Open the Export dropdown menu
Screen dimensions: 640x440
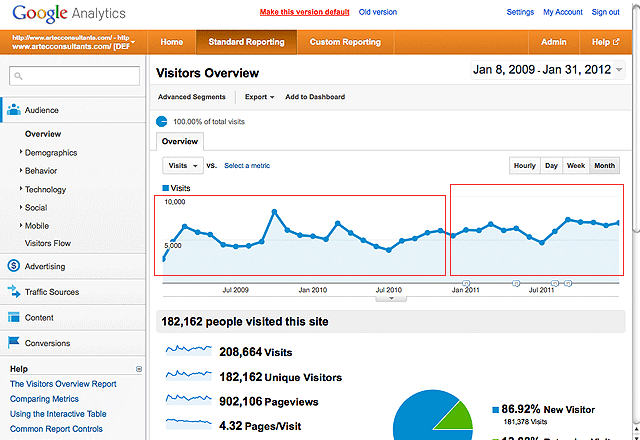click(x=260, y=97)
